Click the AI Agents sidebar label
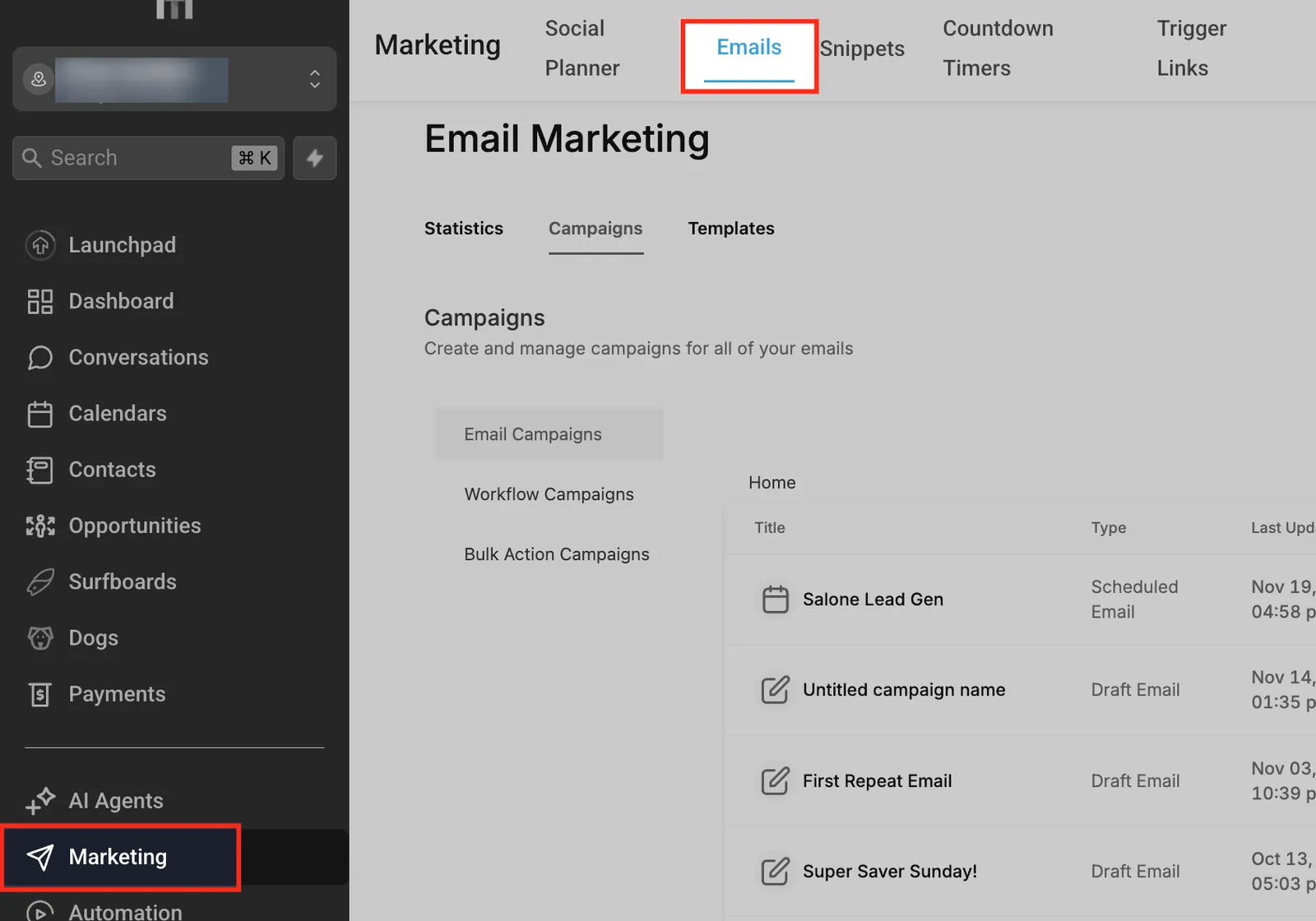 coord(116,801)
